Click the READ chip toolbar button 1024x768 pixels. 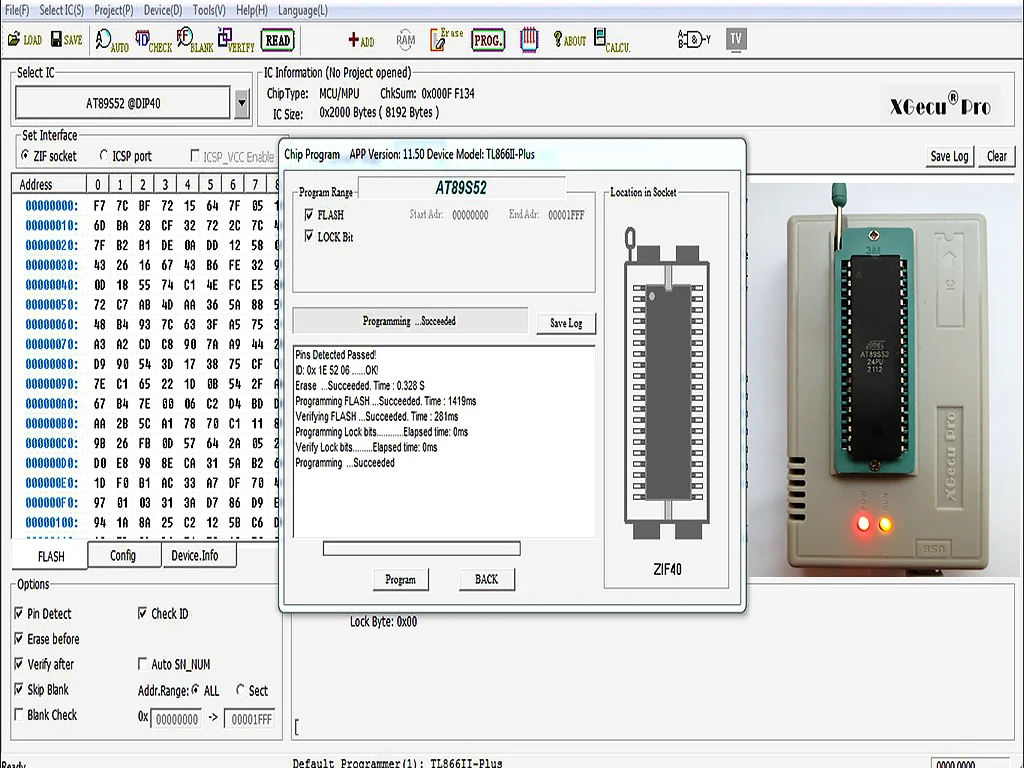[278, 41]
